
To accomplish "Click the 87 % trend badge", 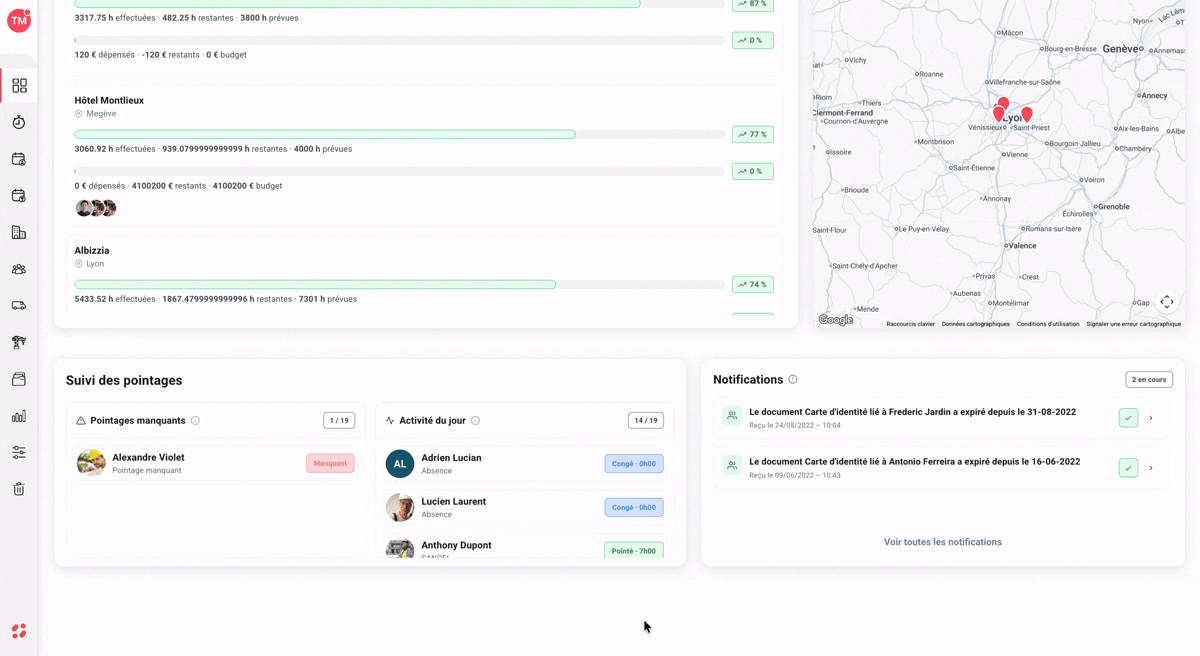I will click(753, 4).
